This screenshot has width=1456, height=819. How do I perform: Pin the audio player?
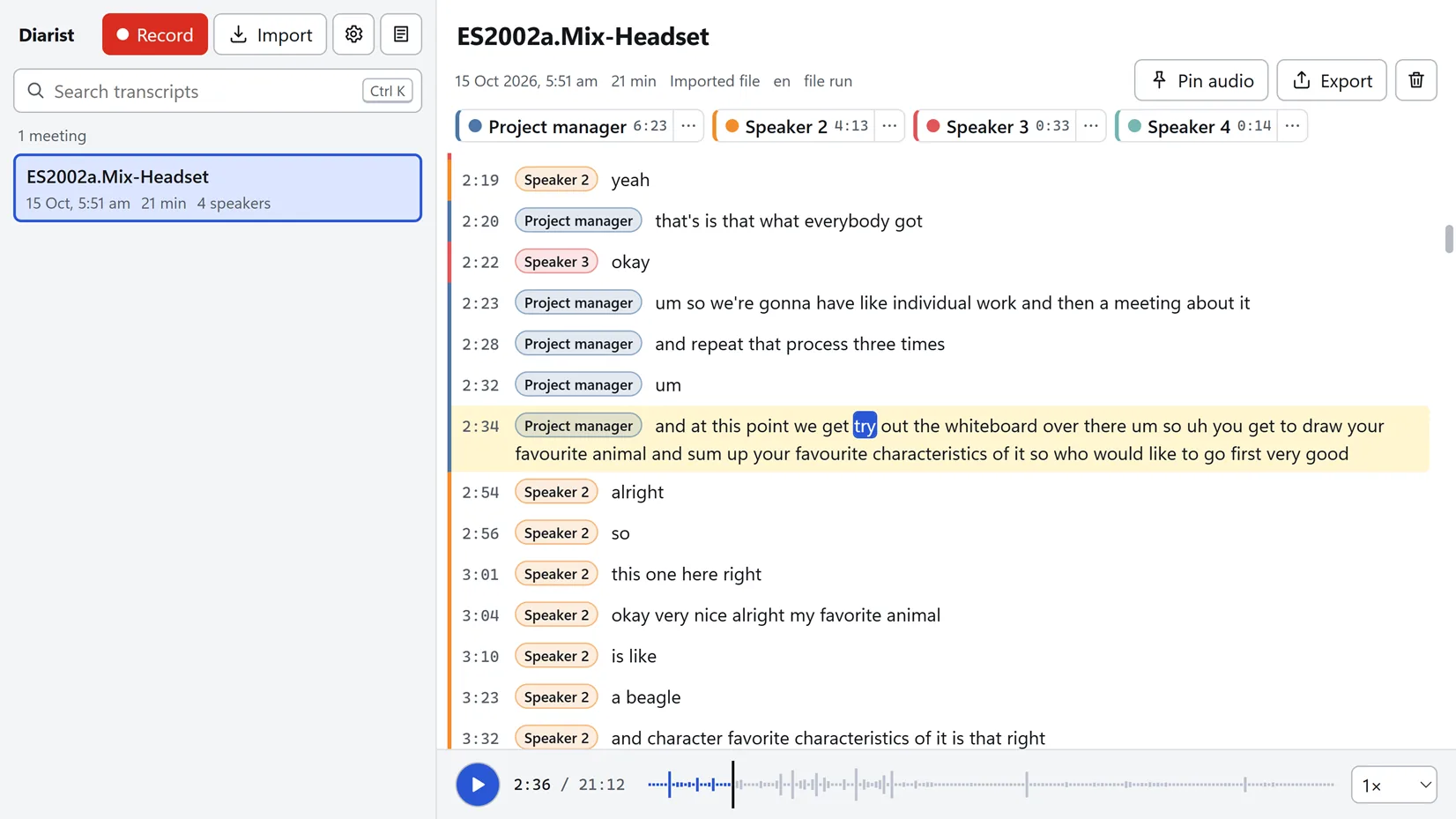1201,80
